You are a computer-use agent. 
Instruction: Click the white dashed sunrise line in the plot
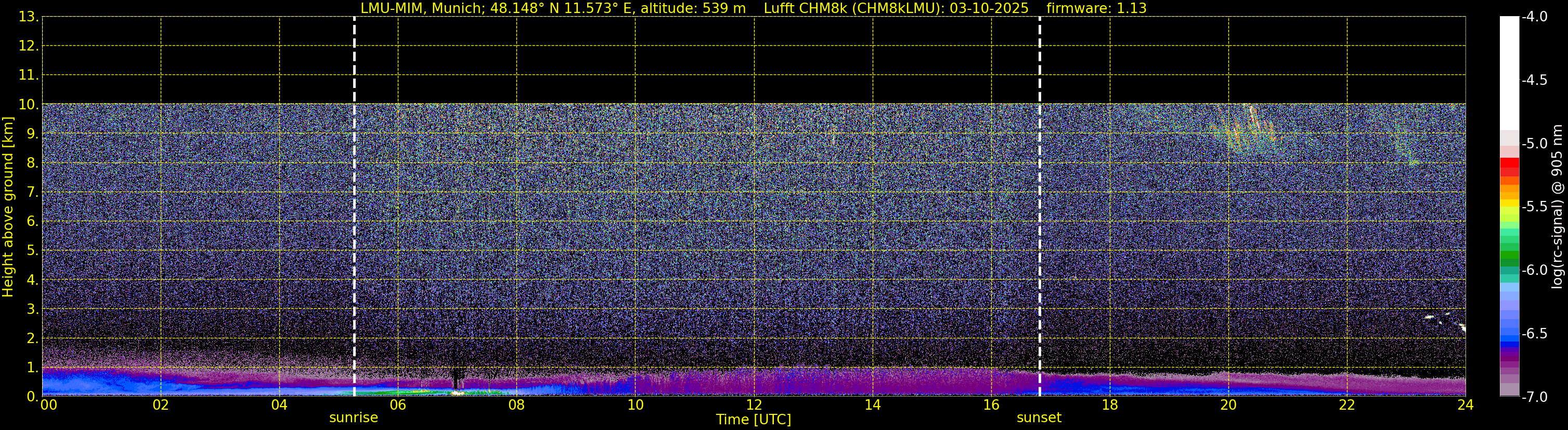tap(354, 207)
